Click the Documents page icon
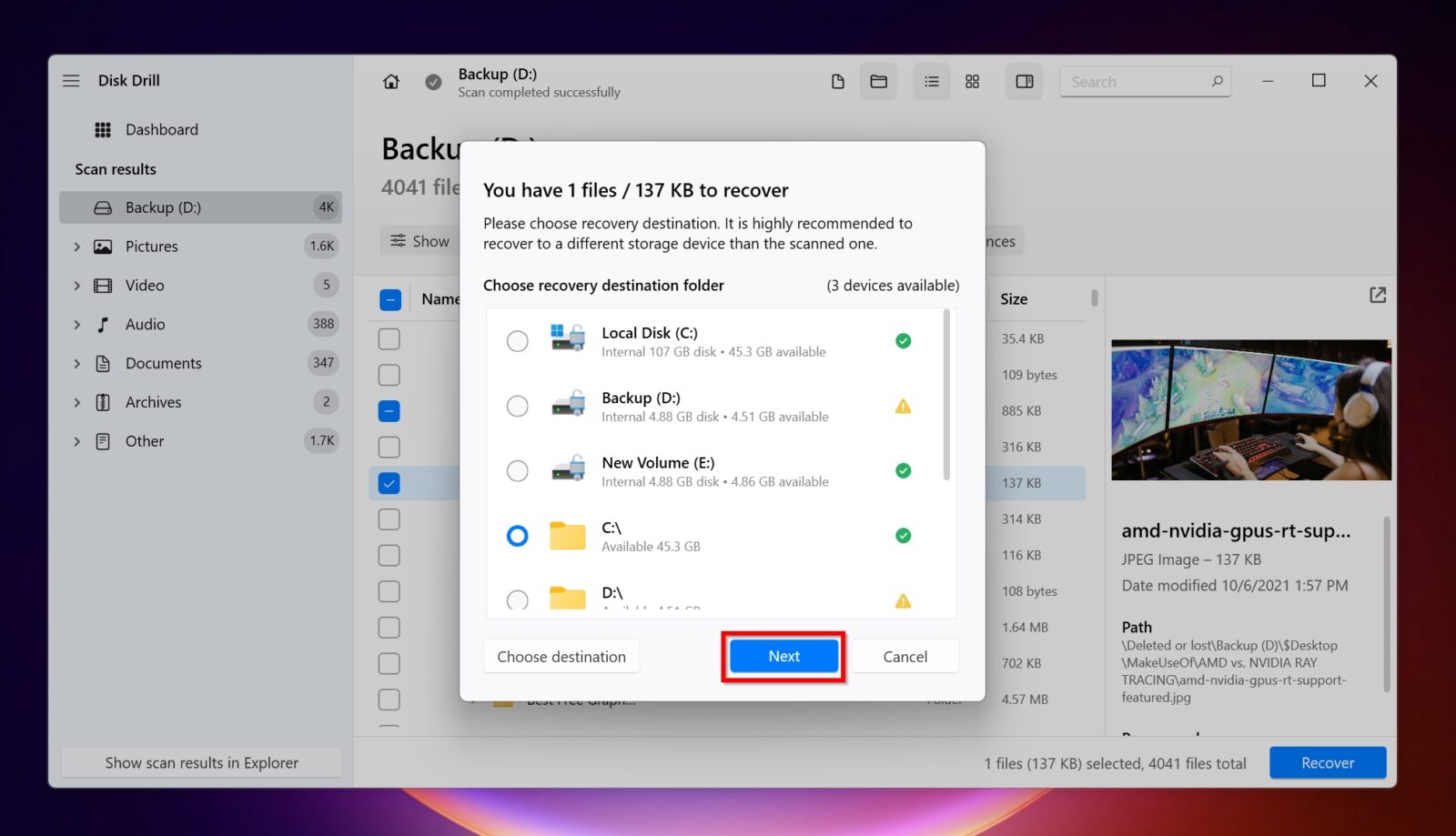This screenshot has height=836, width=1456. (103, 364)
